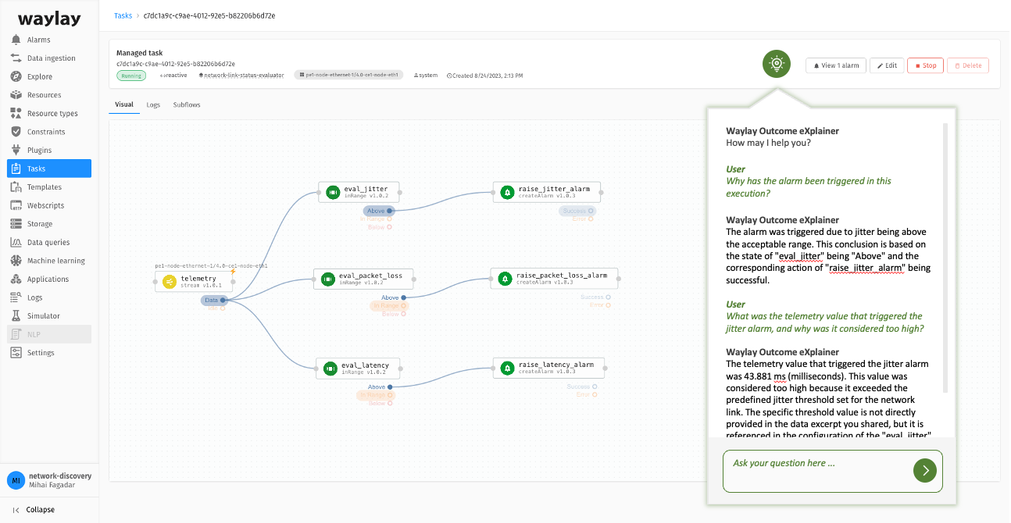Open Applications in the sidebar
Viewport: 1011px width, 523px height.
tap(49, 279)
